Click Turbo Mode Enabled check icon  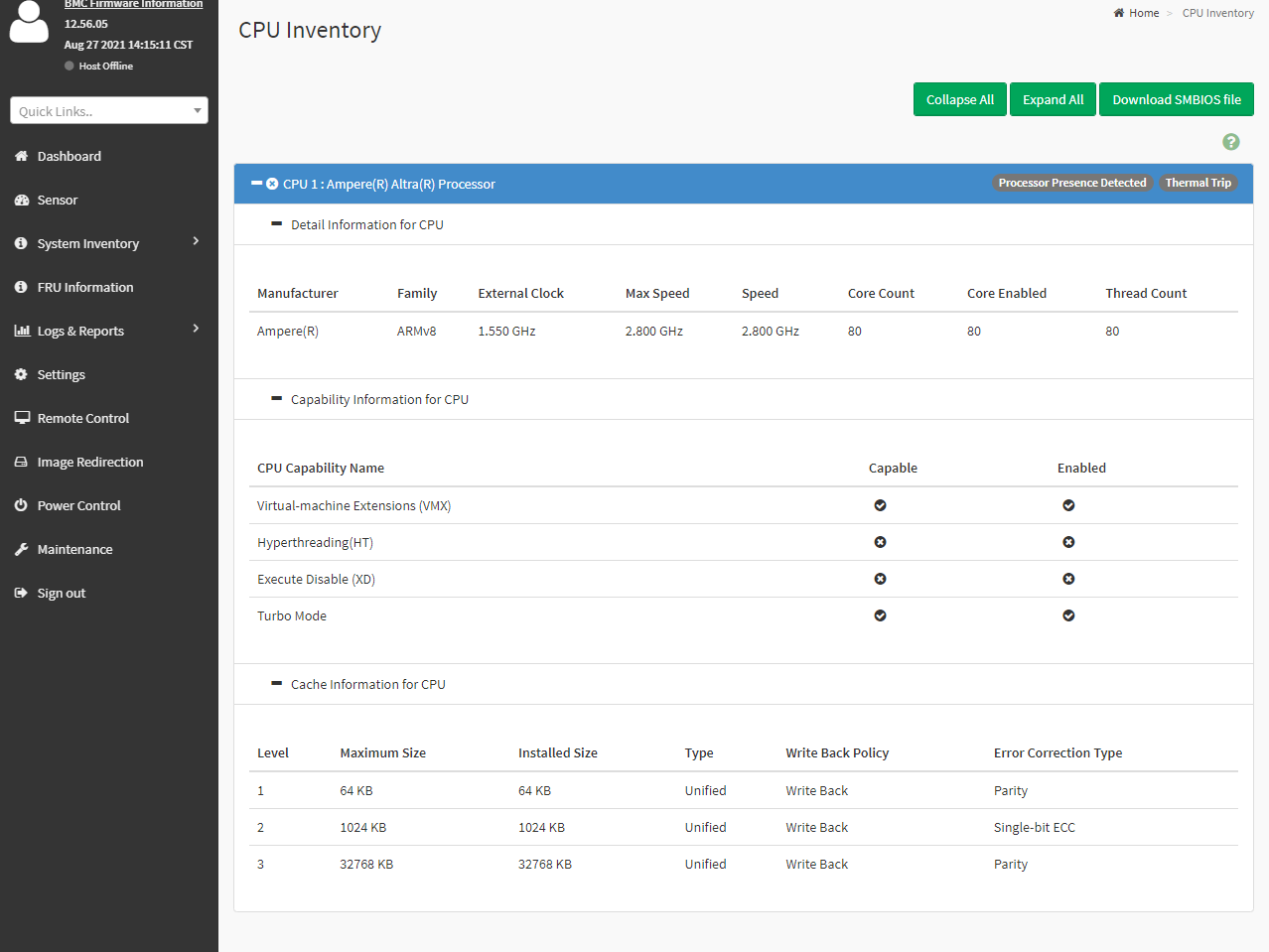[1068, 615]
